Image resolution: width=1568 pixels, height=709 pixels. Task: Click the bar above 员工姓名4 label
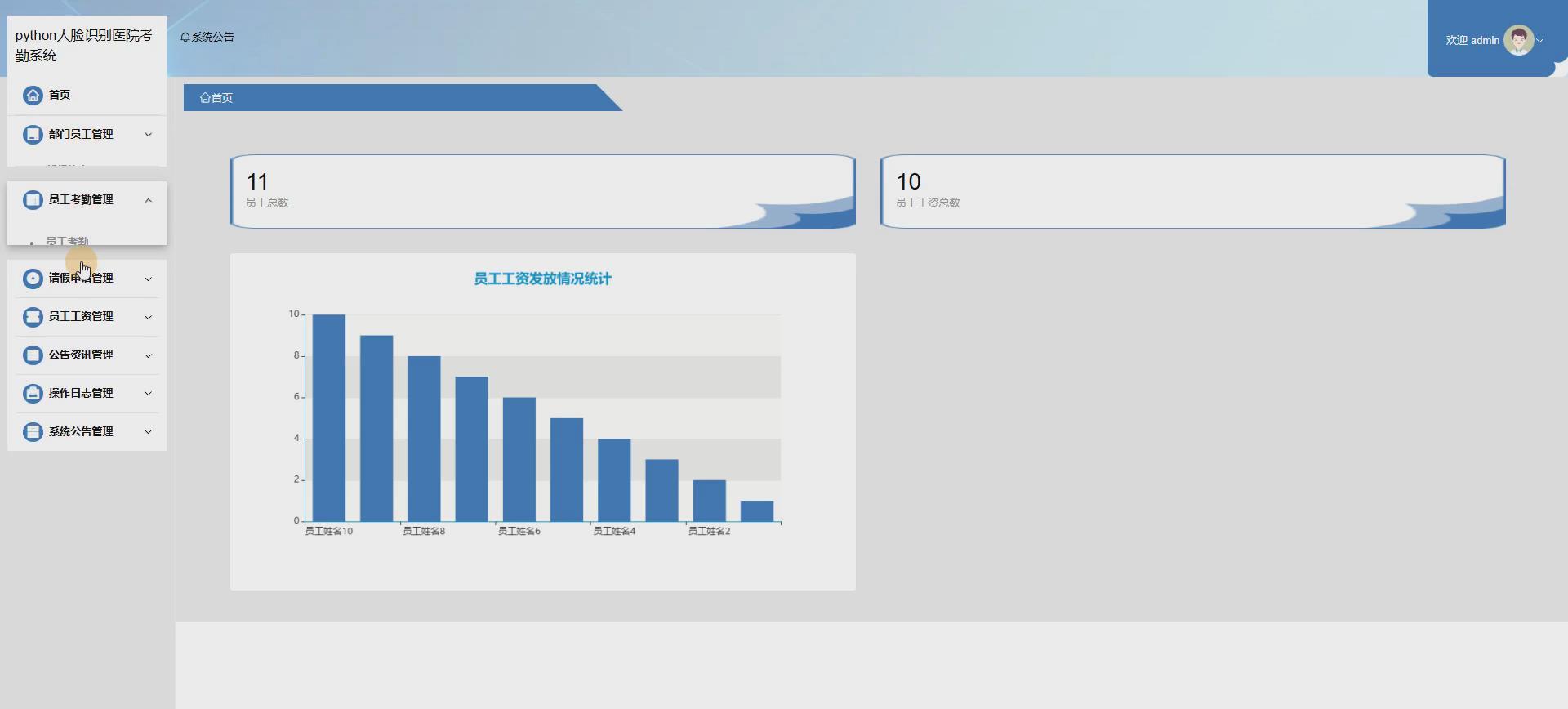pyautogui.click(x=614, y=480)
